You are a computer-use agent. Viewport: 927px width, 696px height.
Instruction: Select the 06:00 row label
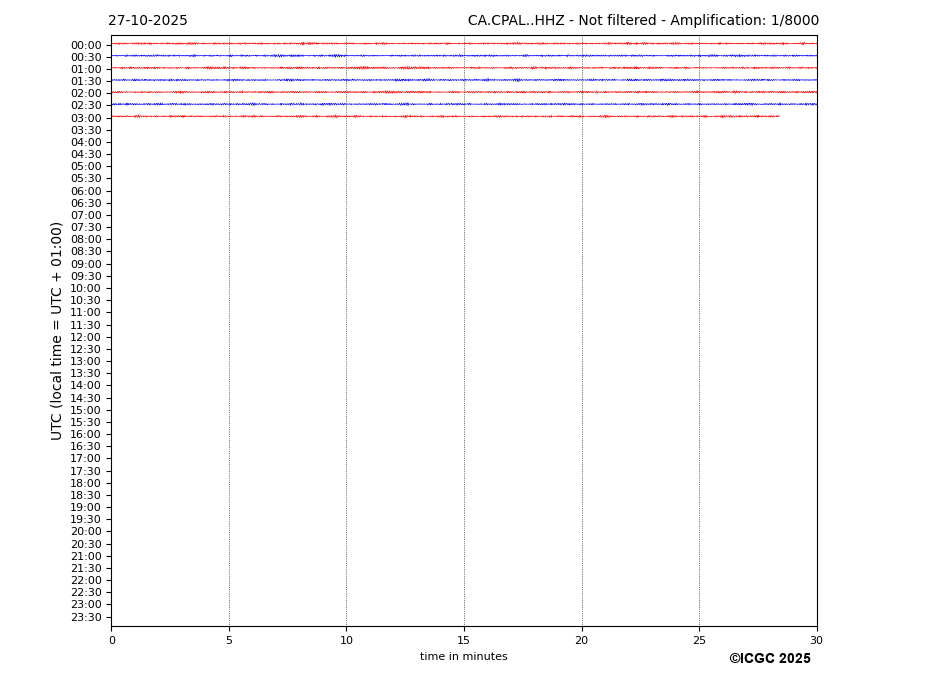[85, 191]
